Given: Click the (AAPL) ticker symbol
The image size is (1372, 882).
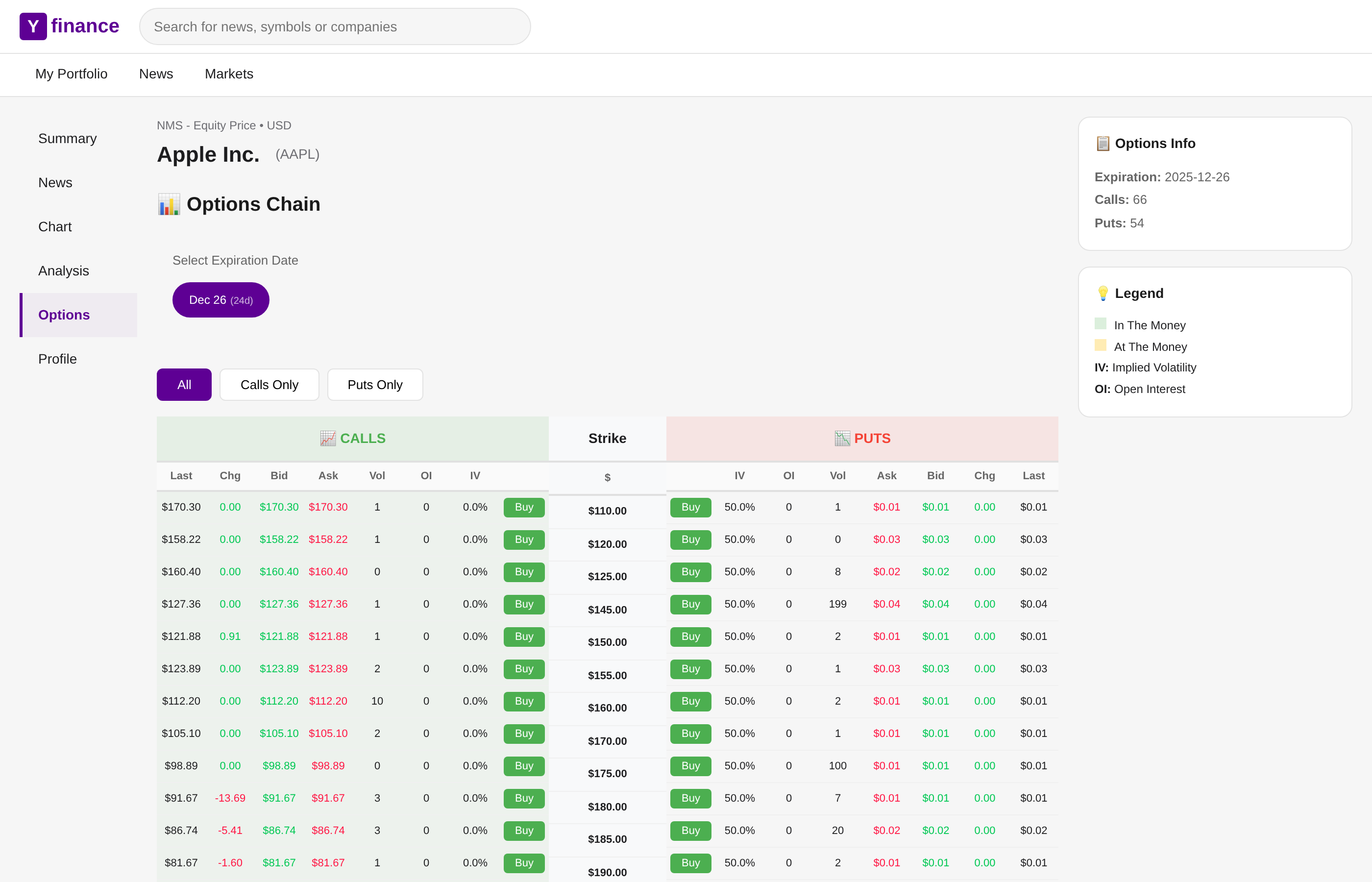Looking at the screenshot, I should click(297, 154).
